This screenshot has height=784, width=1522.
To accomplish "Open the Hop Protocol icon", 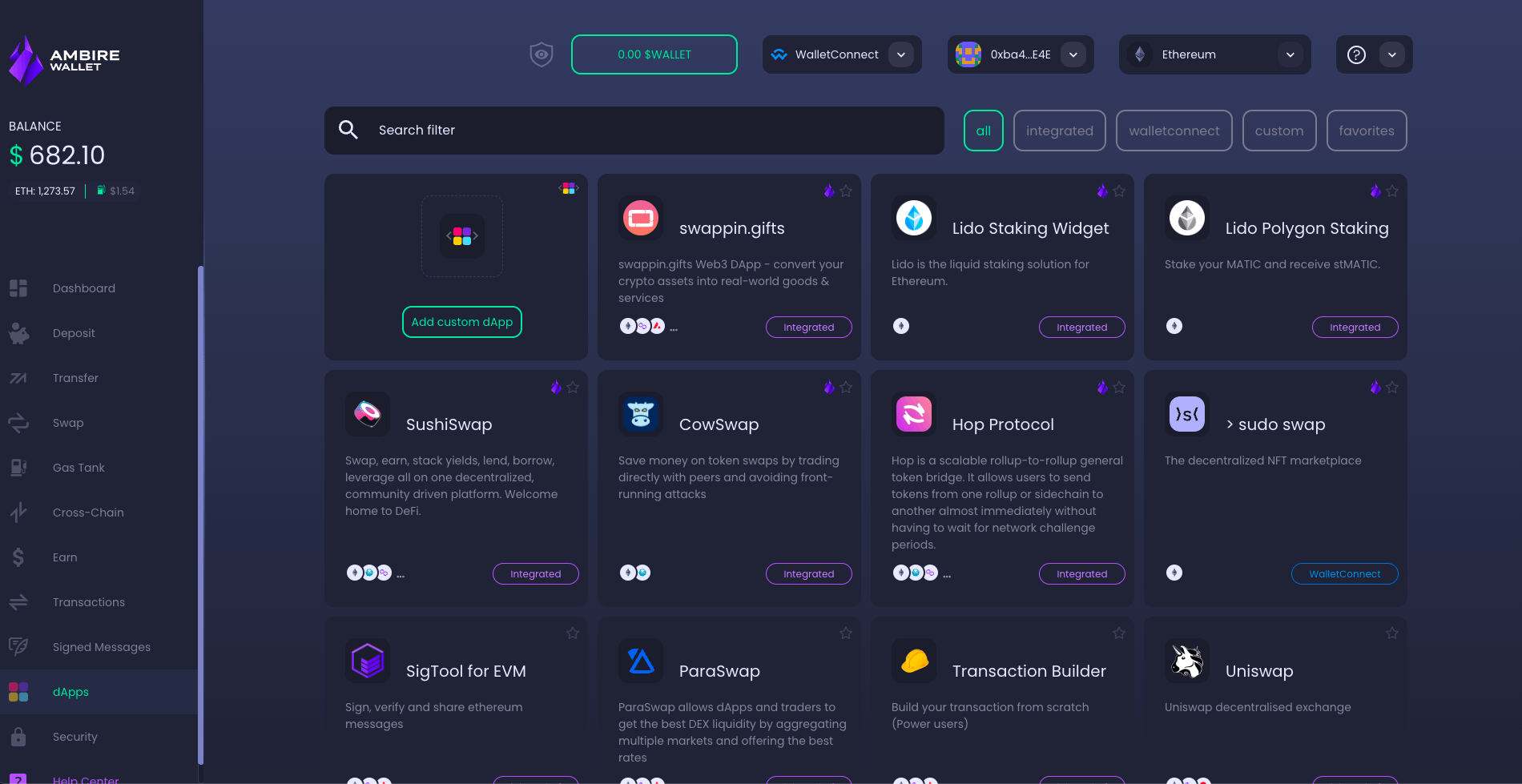I will click(x=914, y=414).
